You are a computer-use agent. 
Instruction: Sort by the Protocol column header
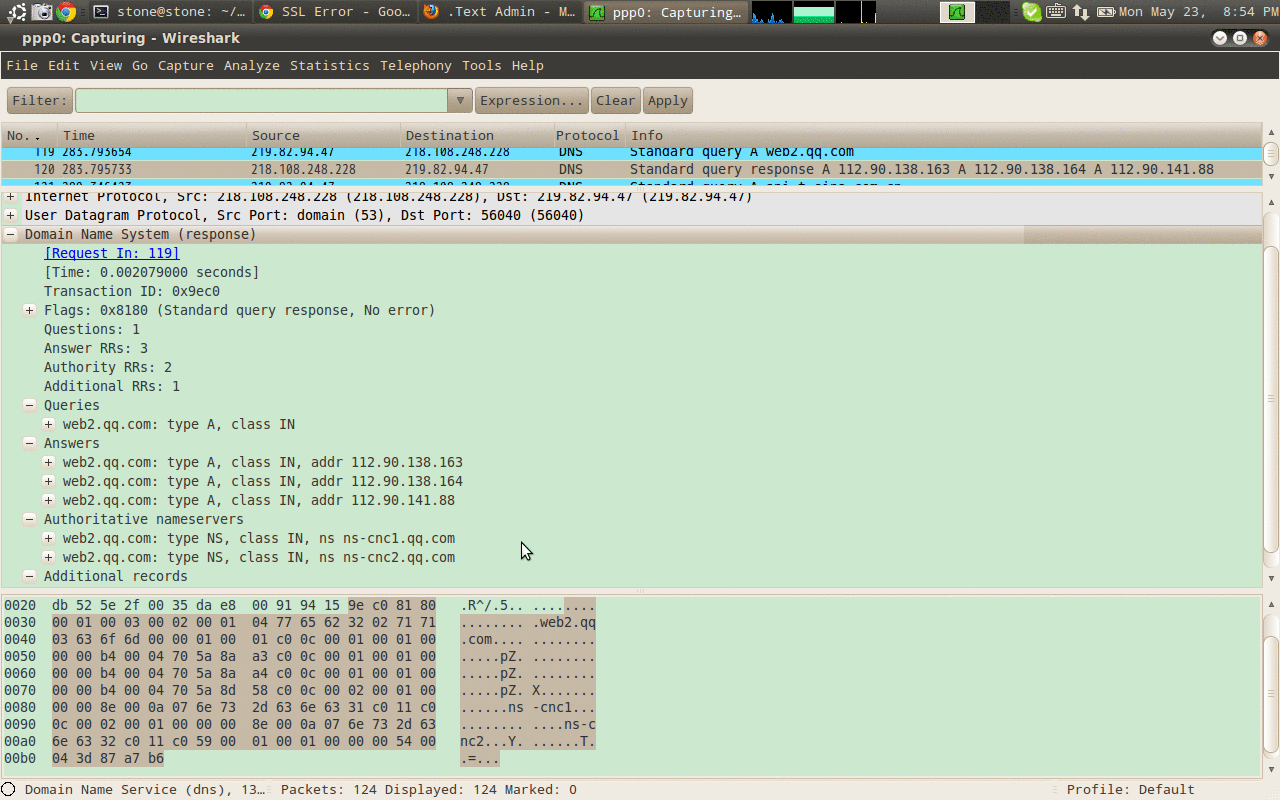(x=588, y=135)
